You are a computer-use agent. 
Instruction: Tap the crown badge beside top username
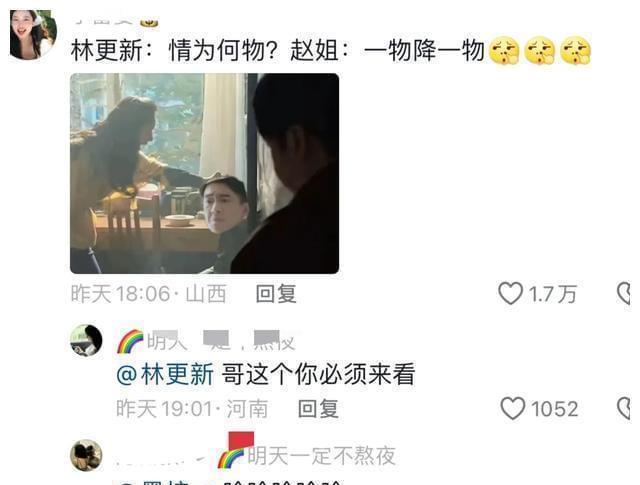[x=149, y=23]
